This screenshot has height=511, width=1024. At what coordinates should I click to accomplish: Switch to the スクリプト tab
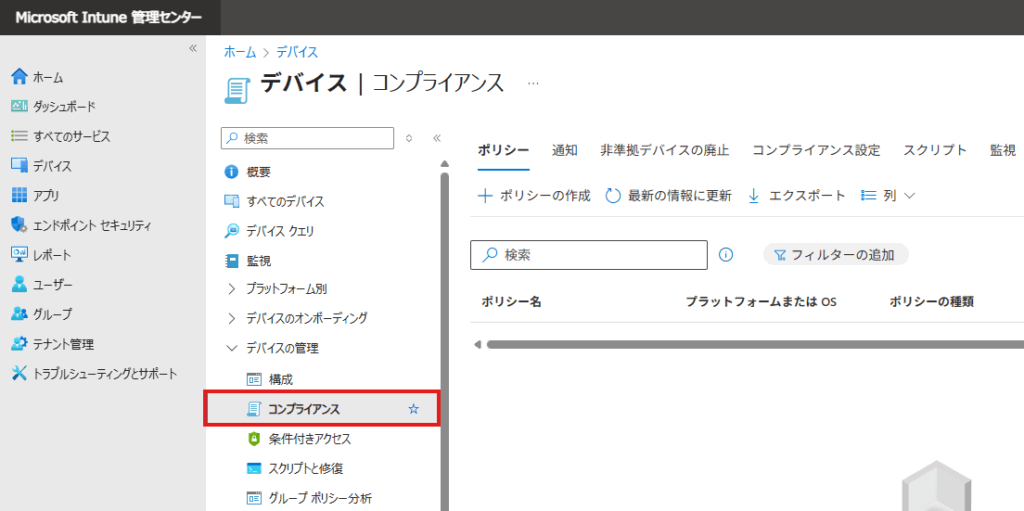click(935, 150)
